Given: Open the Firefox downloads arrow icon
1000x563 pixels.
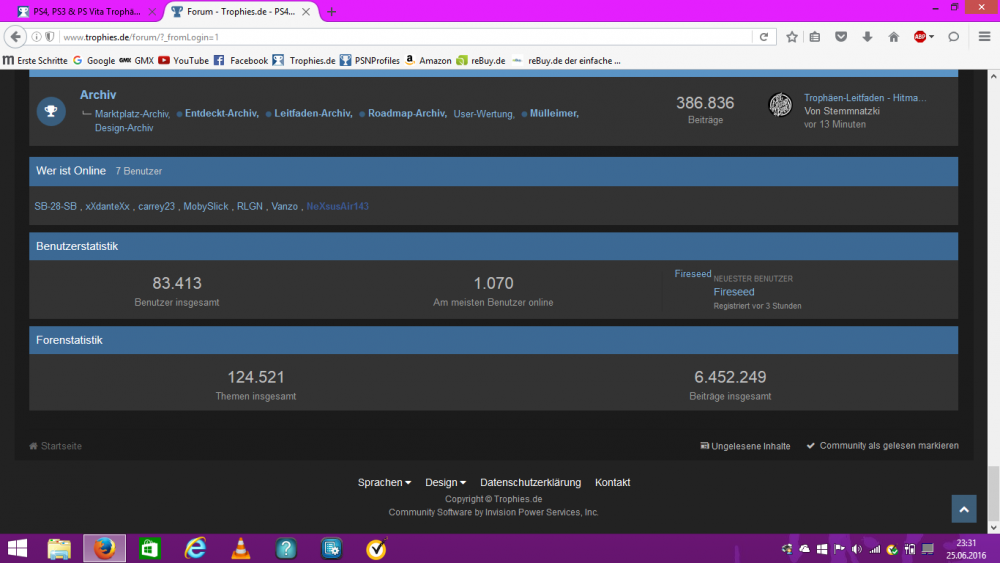Looking at the screenshot, I should [866, 37].
